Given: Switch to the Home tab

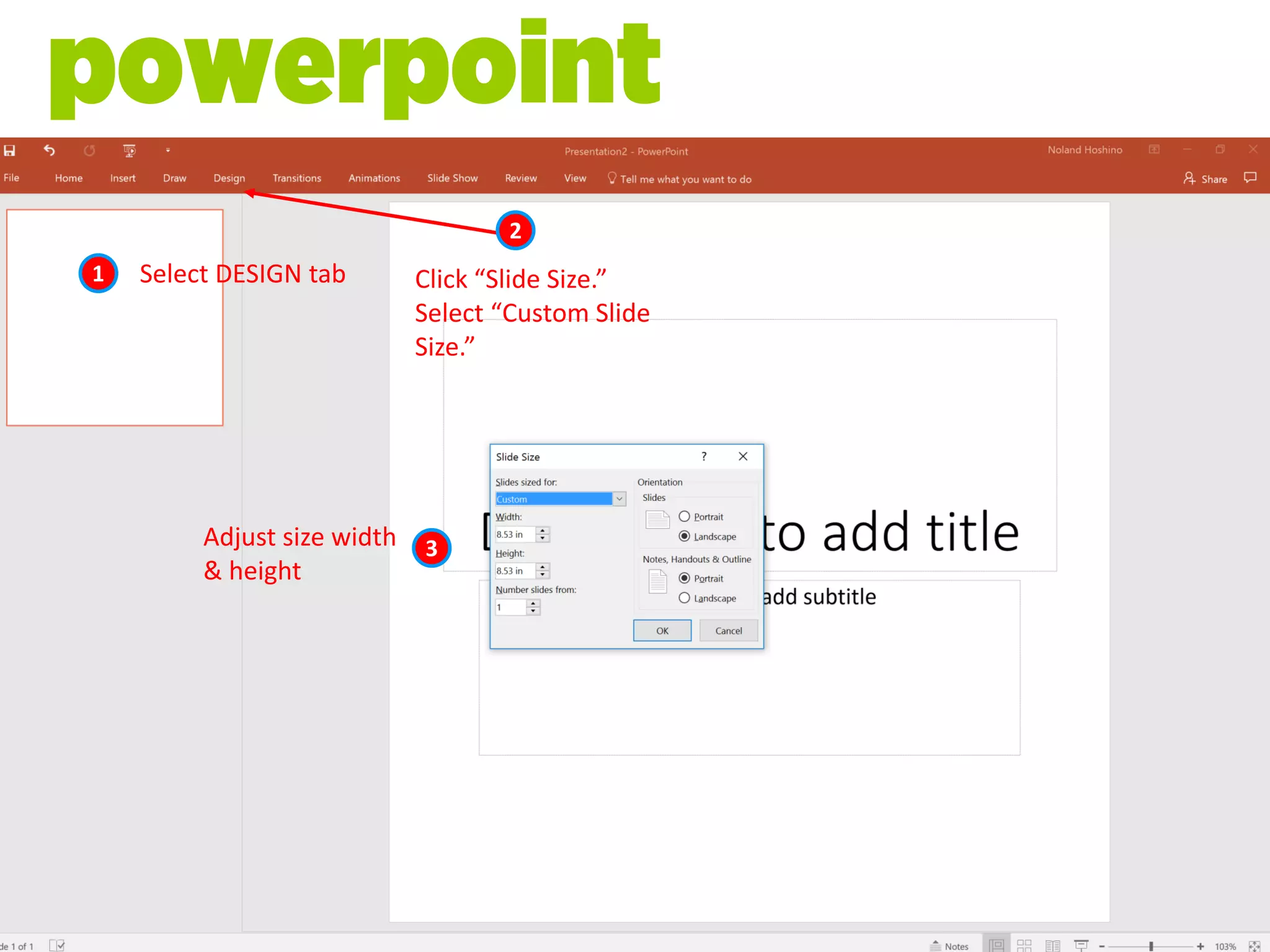Looking at the screenshot, I should tap(68, 178).
